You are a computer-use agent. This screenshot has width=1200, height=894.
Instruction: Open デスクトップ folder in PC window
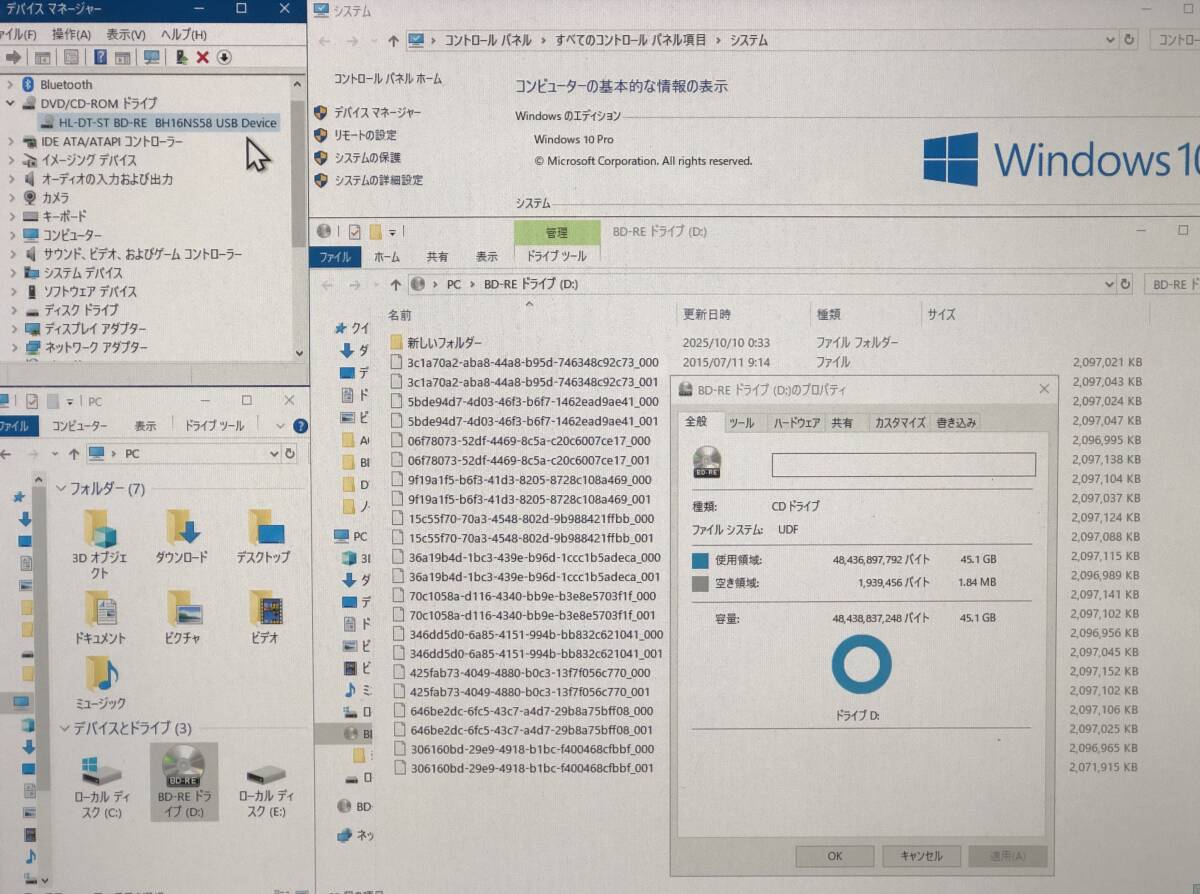[x=264, y=538]
